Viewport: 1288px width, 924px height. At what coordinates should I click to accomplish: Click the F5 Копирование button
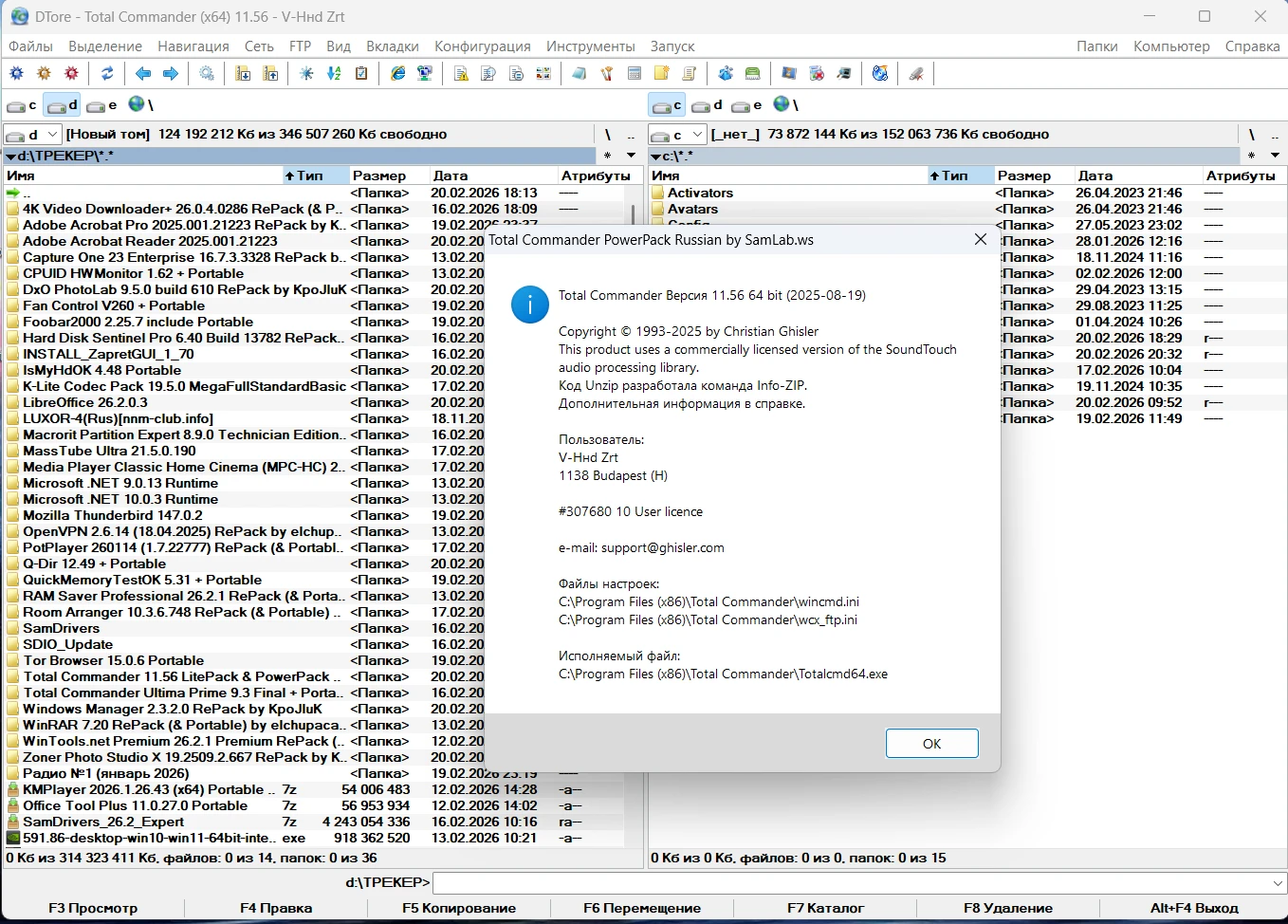pos(459,908)
